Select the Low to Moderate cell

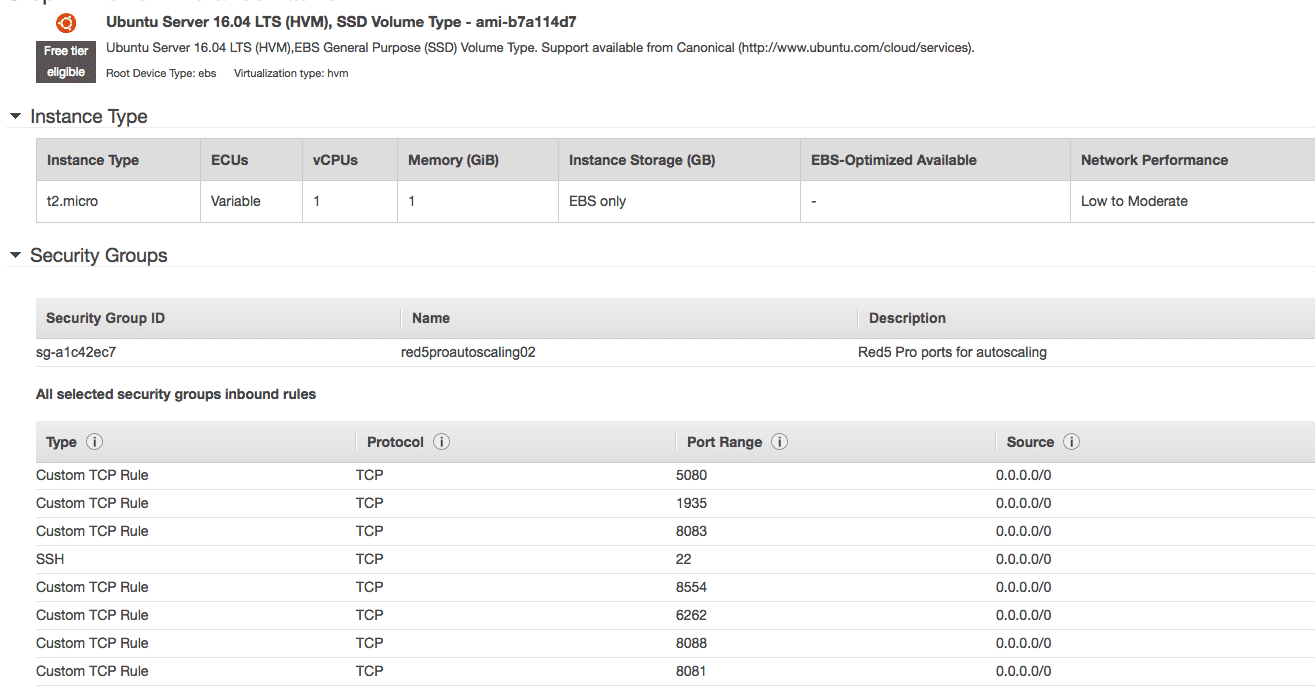1134,201
